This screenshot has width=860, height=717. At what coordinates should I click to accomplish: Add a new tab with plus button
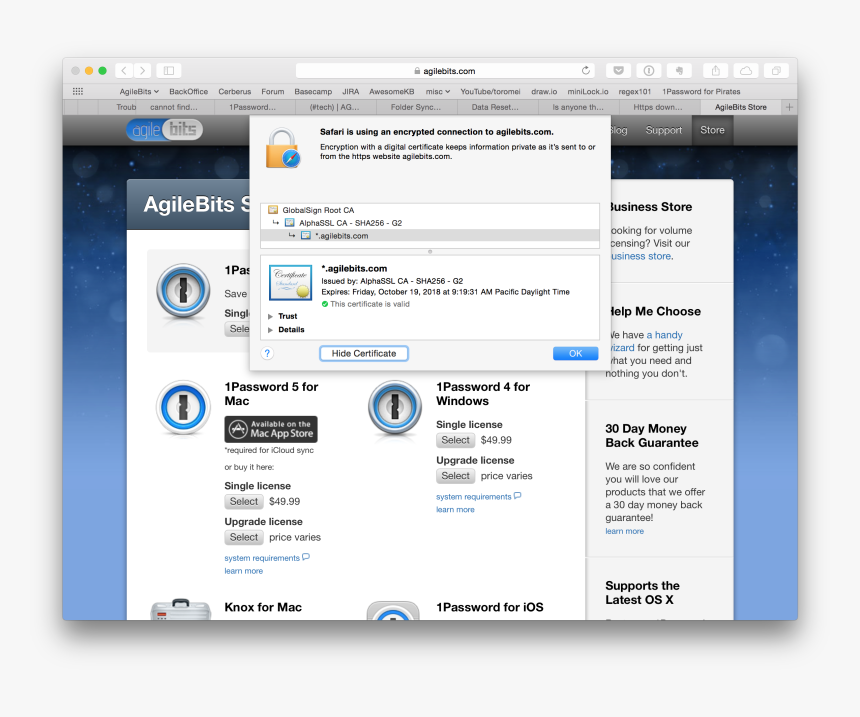[789, 107]
